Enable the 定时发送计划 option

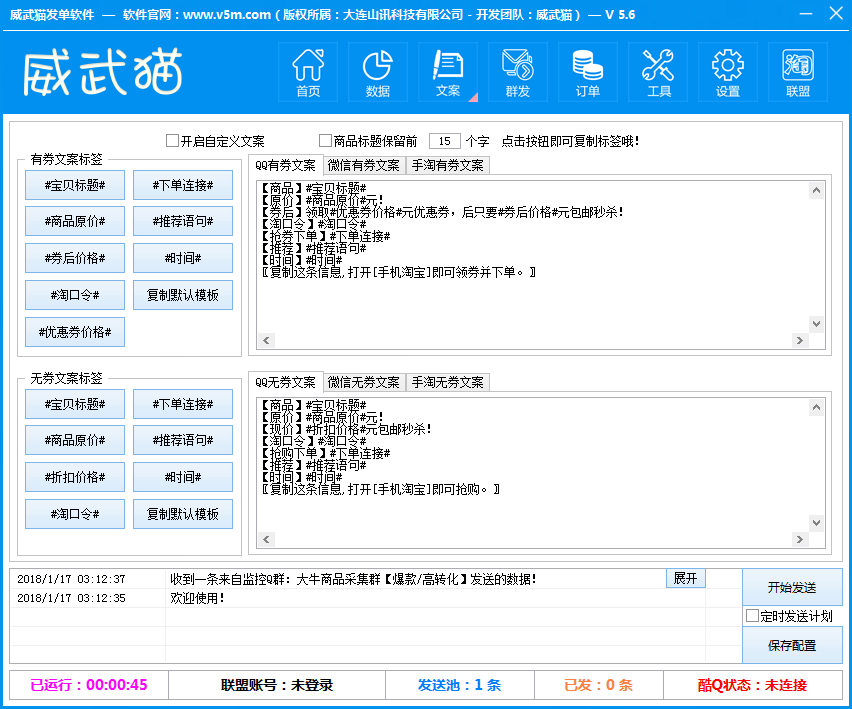coord(751,616)
